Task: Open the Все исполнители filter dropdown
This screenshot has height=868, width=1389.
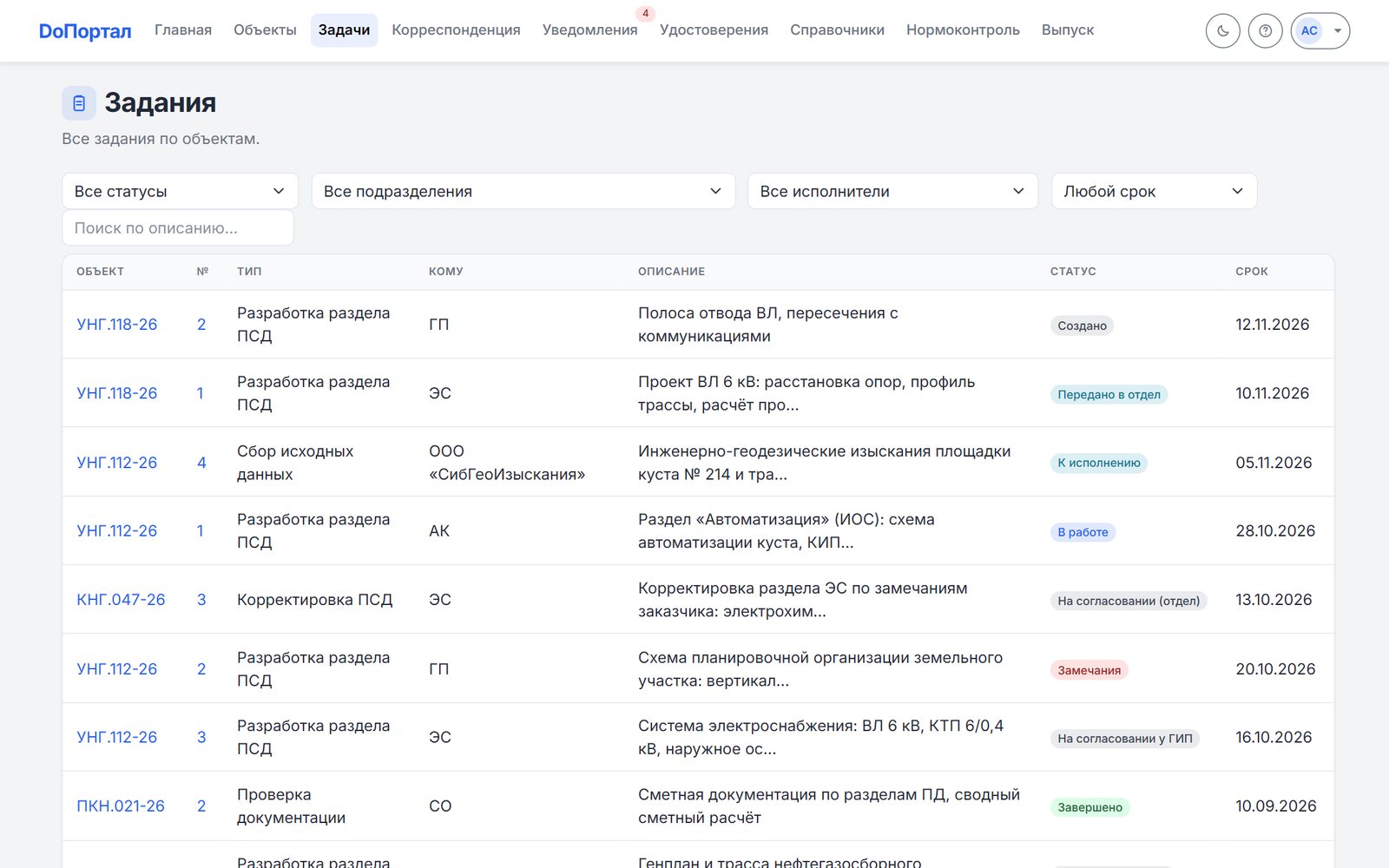Action: click(x=892, y=191)
